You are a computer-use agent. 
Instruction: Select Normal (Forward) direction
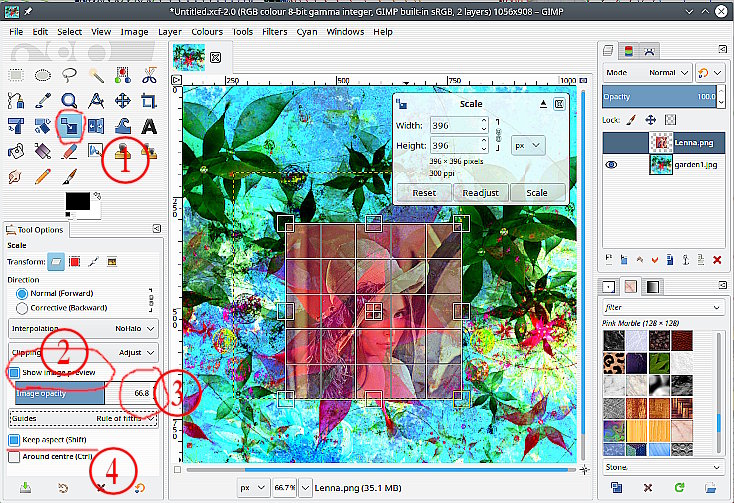pos(22,294)
